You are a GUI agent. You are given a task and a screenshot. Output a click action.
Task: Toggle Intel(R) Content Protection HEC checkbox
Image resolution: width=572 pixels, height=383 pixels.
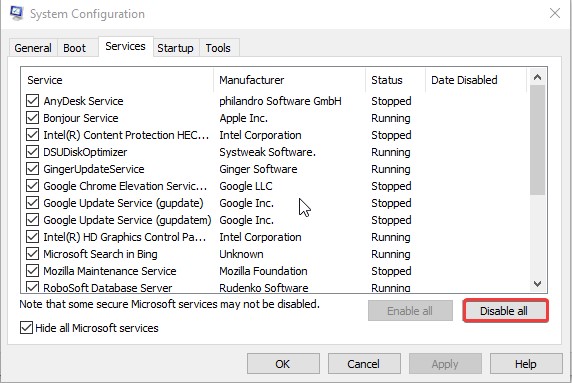coord(32,135)
